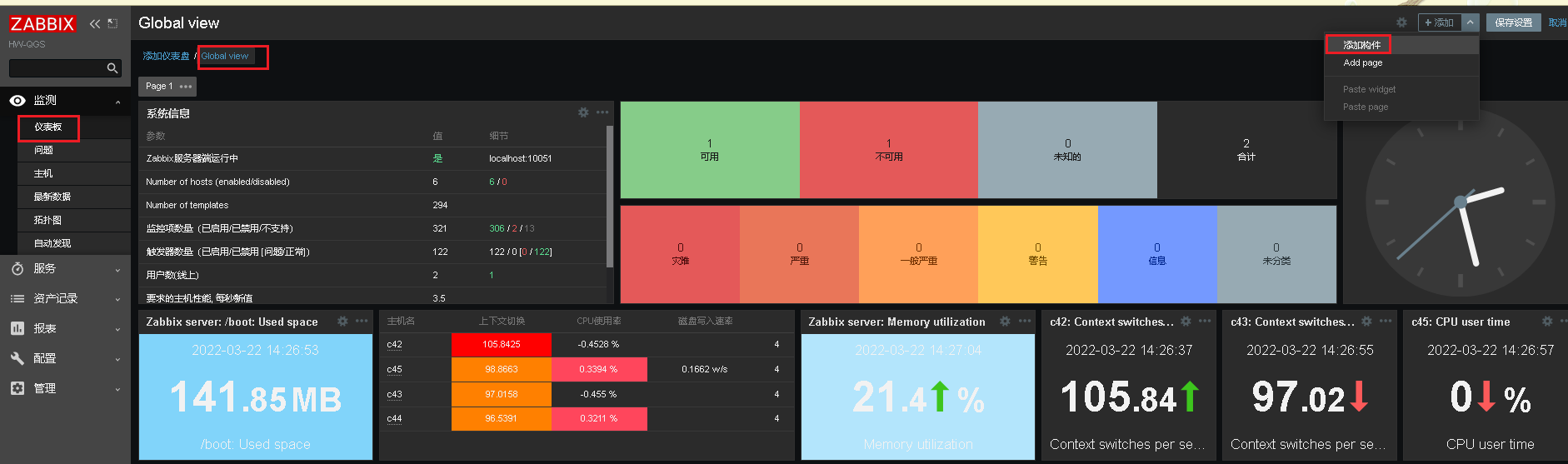Click Paste widget in the dropdown menu
This screenshot has width=1568, height=464.
pyautogui.click(x=1401, y=89)
